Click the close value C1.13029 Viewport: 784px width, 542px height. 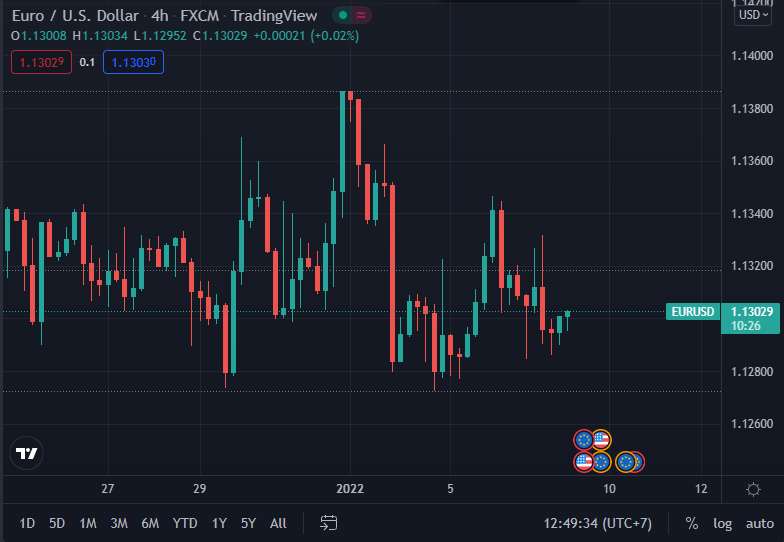point(220,36)
